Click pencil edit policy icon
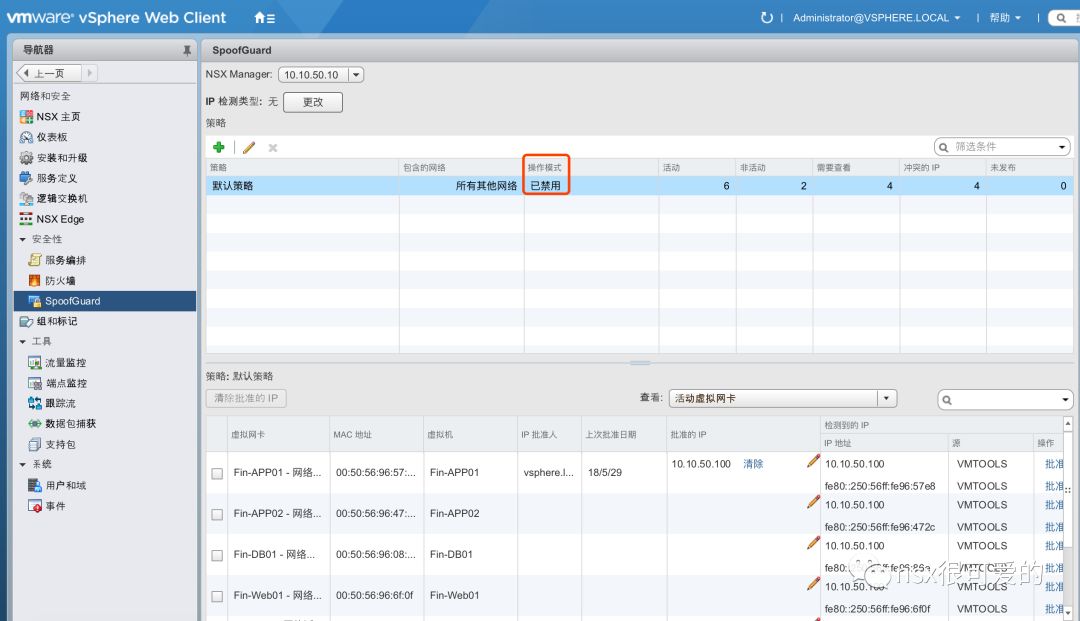The image size is (1080, 621). point(249,147)
